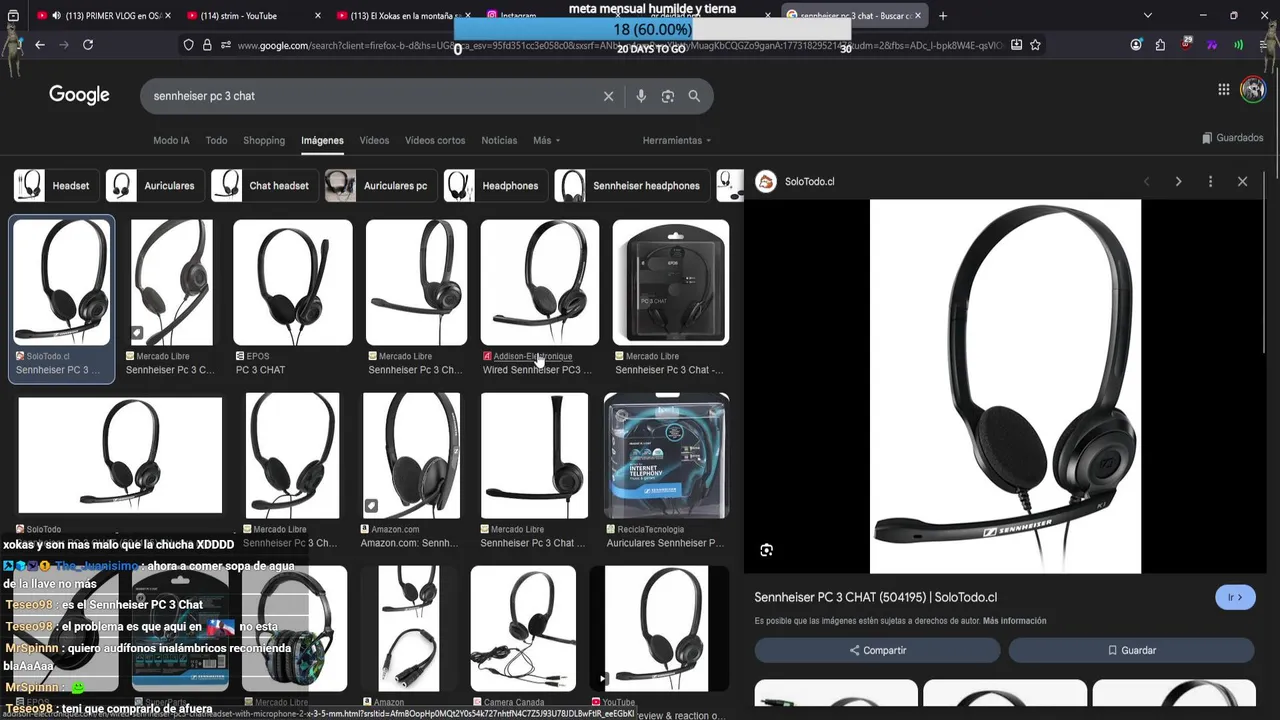
Task: Open the Google account avatar
Action: tap(1253, 90)
